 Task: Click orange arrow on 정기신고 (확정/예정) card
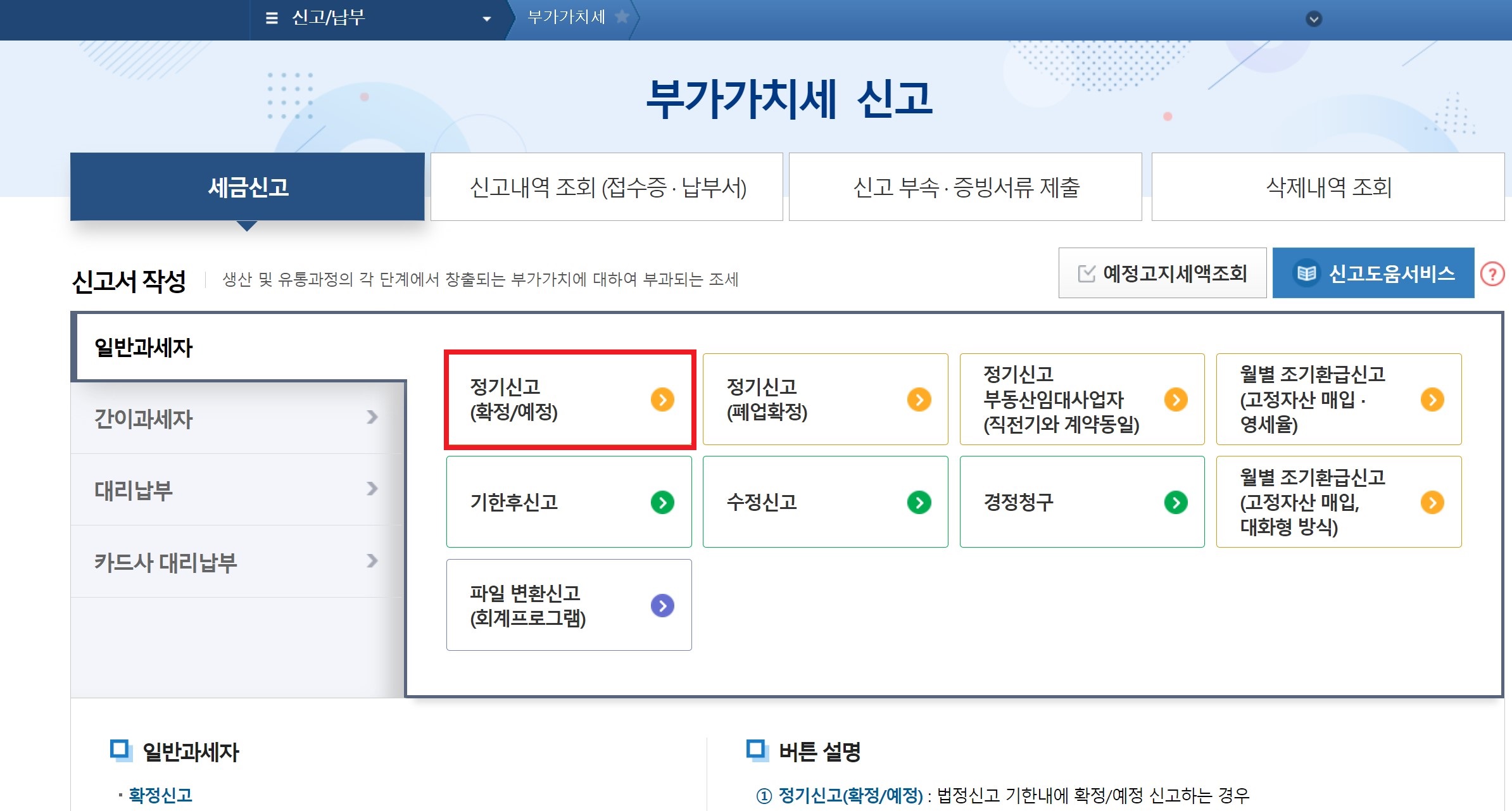click(x=662, y=399)
